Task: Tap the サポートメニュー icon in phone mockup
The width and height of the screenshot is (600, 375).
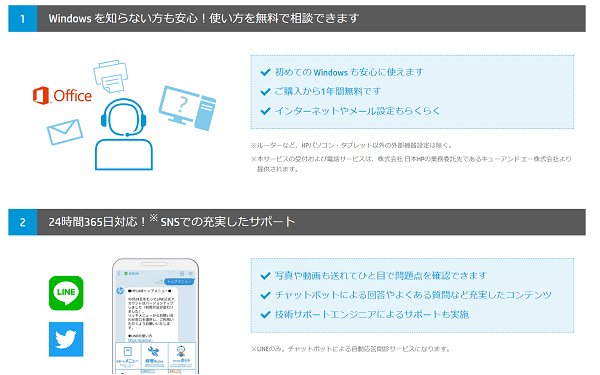Action: (x=128, y=352)
